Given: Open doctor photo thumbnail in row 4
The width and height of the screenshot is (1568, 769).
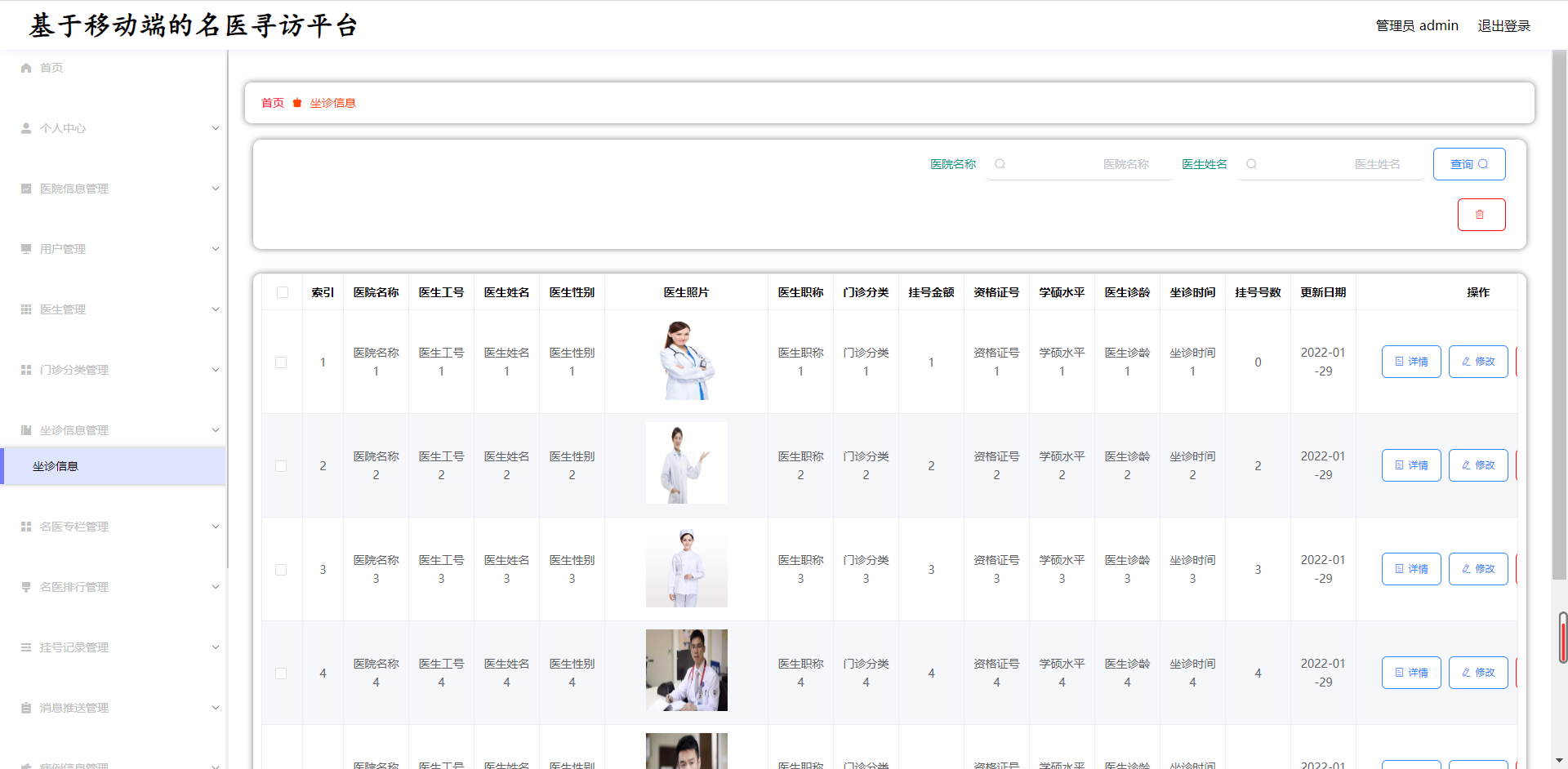Looking at the screenshot, I should click(x=687, y=670).
